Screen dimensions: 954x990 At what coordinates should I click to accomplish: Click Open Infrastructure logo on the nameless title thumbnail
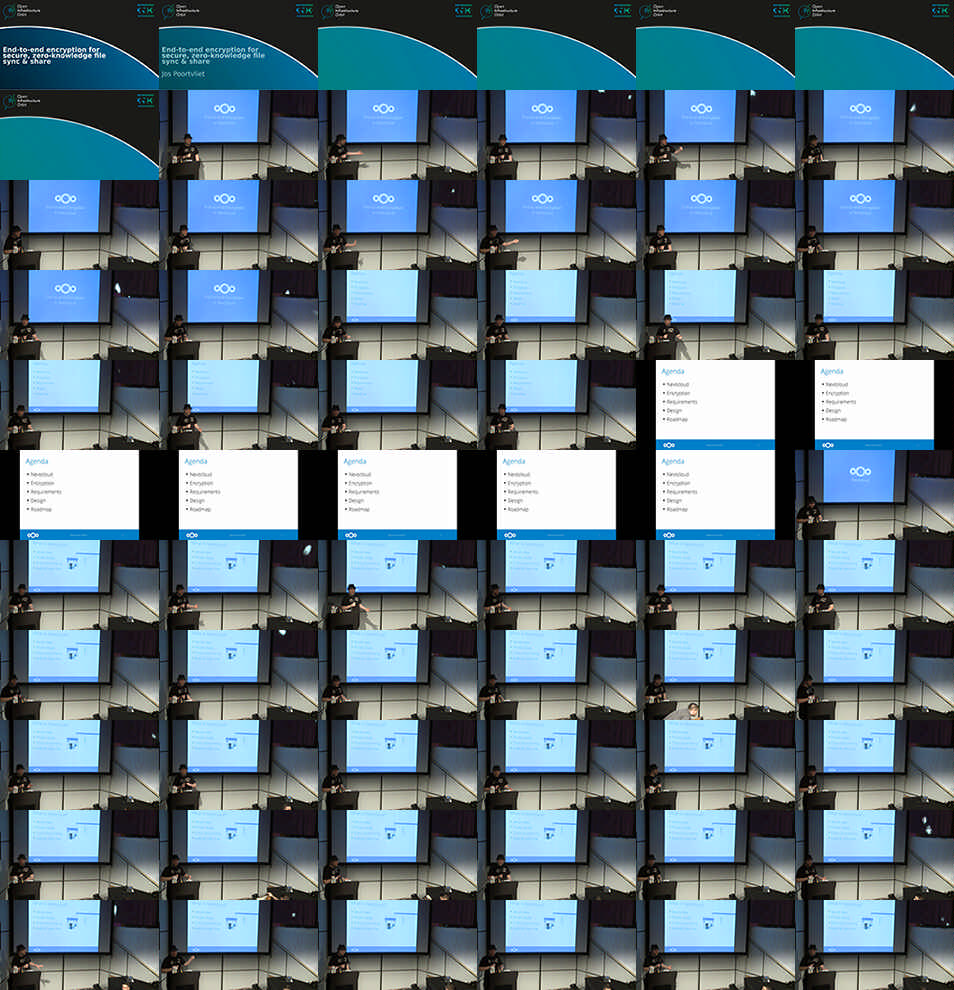point(13,11)
